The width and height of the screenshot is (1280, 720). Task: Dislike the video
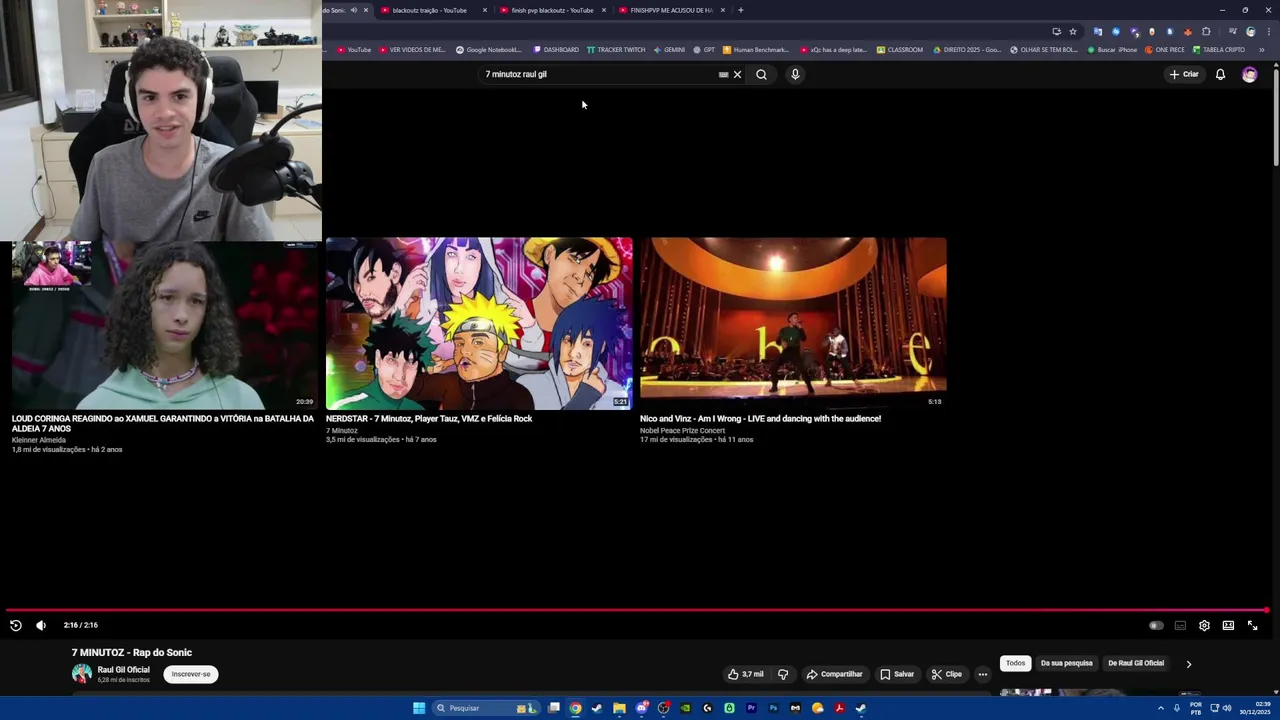pos(783,674)
